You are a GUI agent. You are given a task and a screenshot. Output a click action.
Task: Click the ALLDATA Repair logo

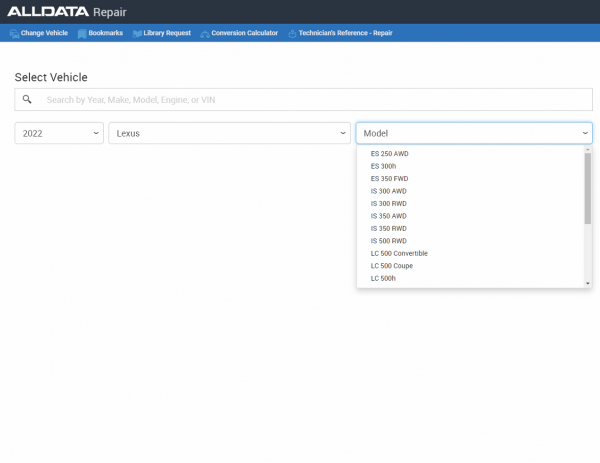[67, 12]
